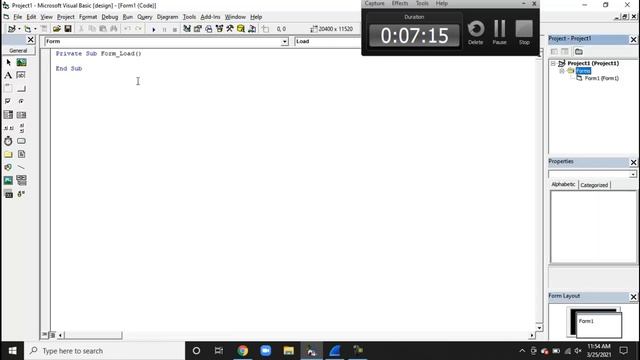The image size is (640, 360).
Task: Open the Toolbox from toolbar icon
Action: [x=230, y=29]
